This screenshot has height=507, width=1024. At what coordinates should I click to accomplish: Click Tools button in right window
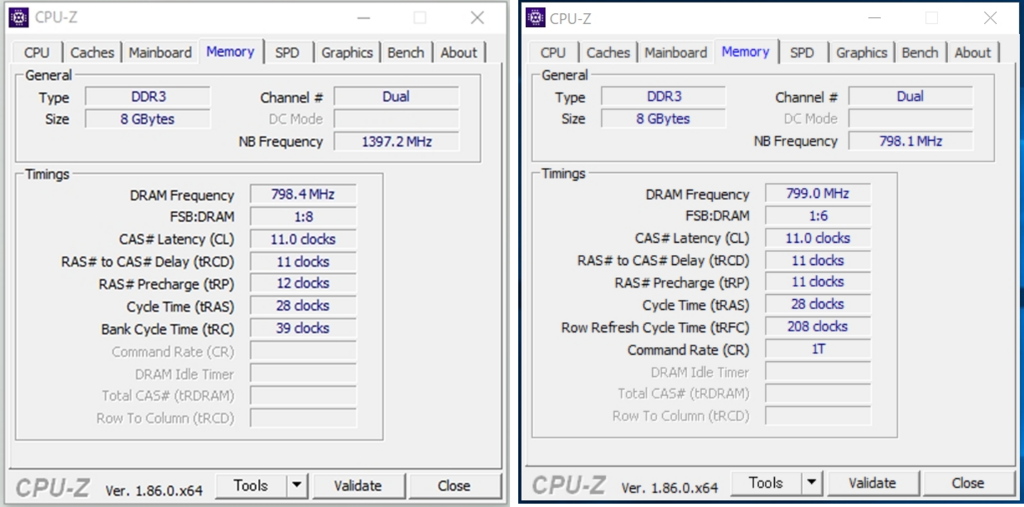point(766,483)
